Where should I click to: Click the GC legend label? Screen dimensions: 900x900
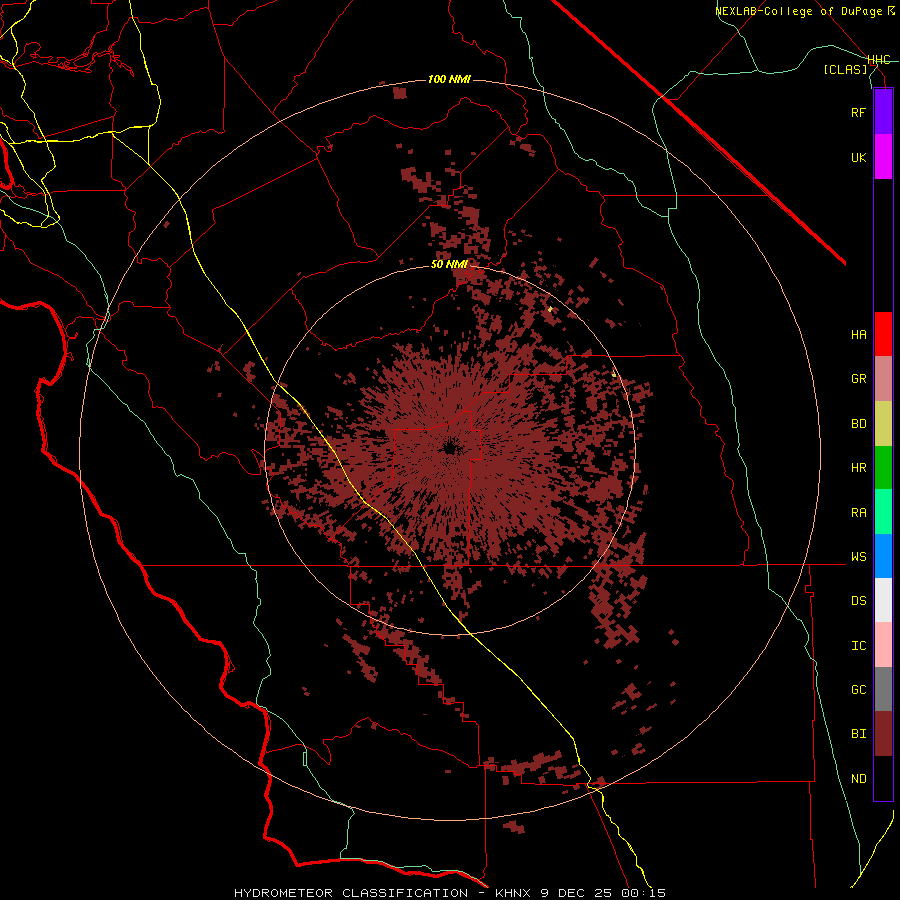[x=859, y=690]
